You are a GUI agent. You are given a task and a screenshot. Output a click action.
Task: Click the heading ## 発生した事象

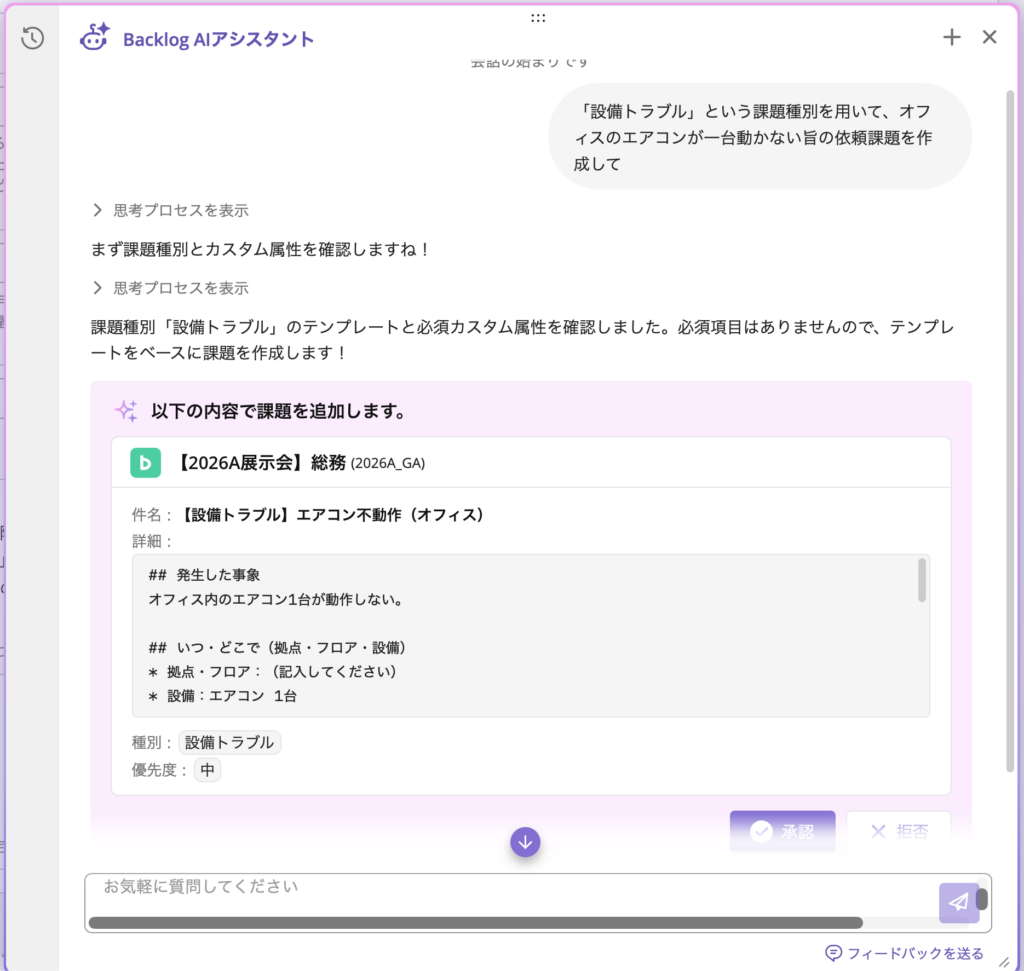204,575
